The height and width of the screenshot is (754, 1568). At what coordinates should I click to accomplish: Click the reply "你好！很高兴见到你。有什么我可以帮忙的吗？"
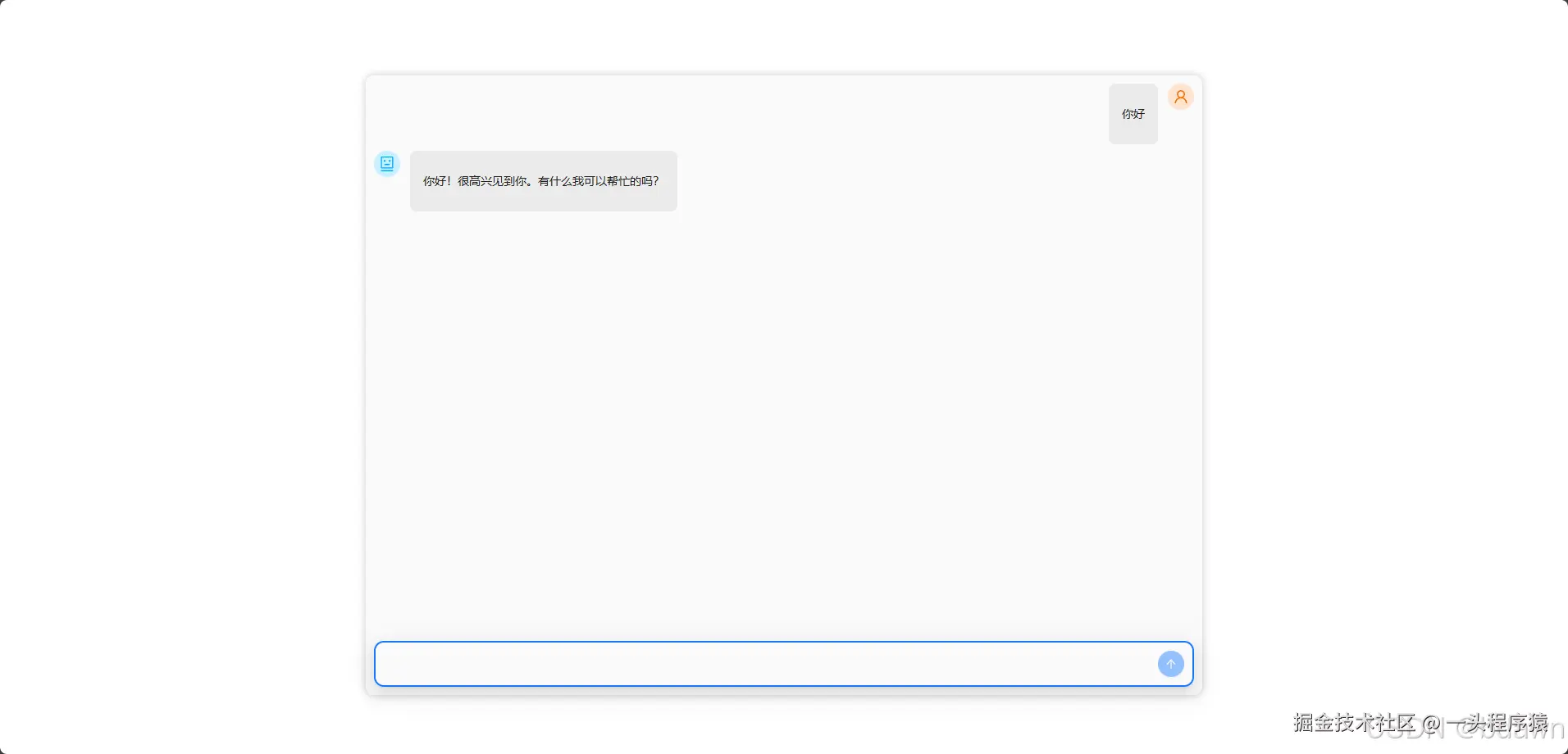coord(544,181)
